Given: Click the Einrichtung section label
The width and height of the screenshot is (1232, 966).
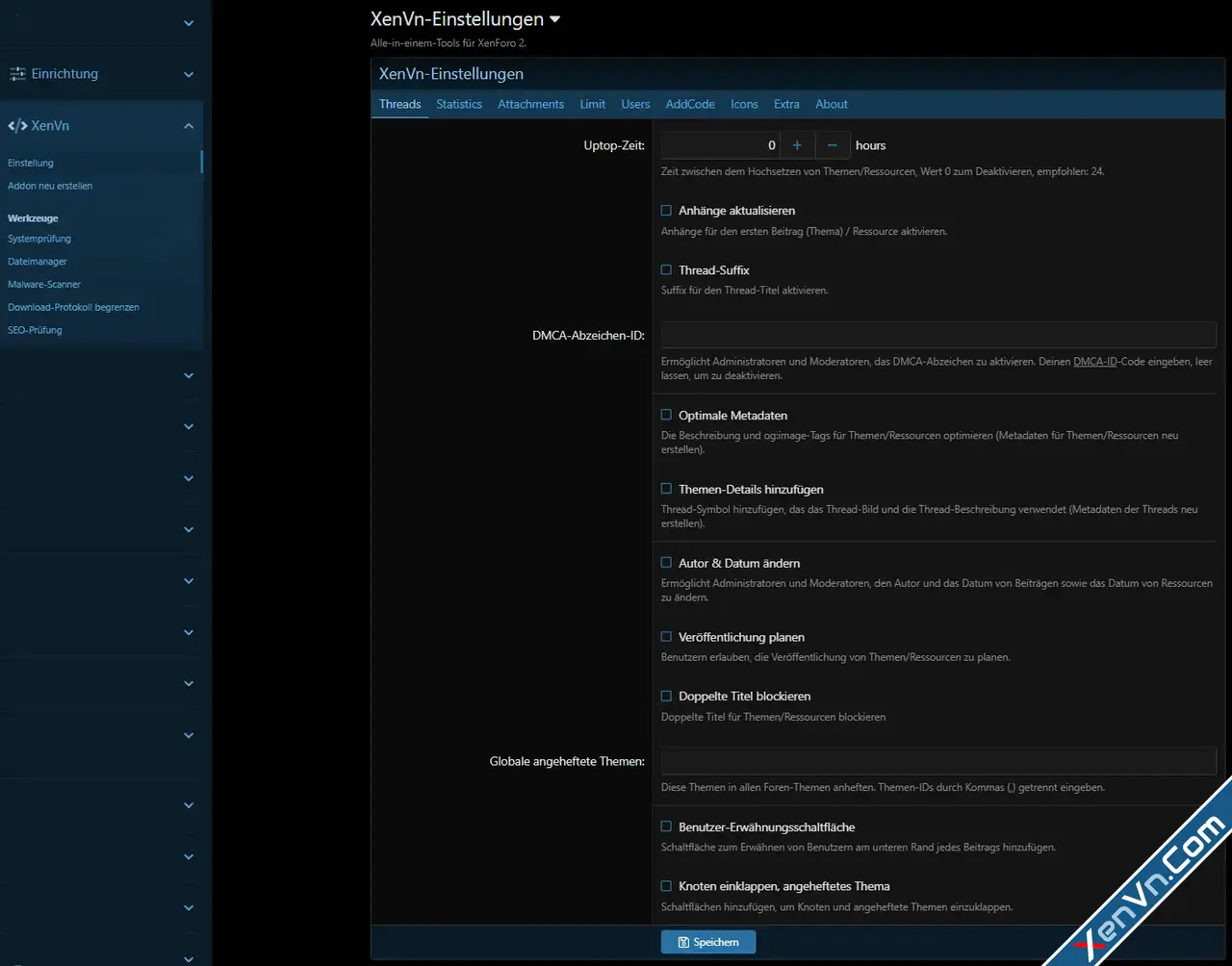Looking at the screenshot, I should pos(64,74).
